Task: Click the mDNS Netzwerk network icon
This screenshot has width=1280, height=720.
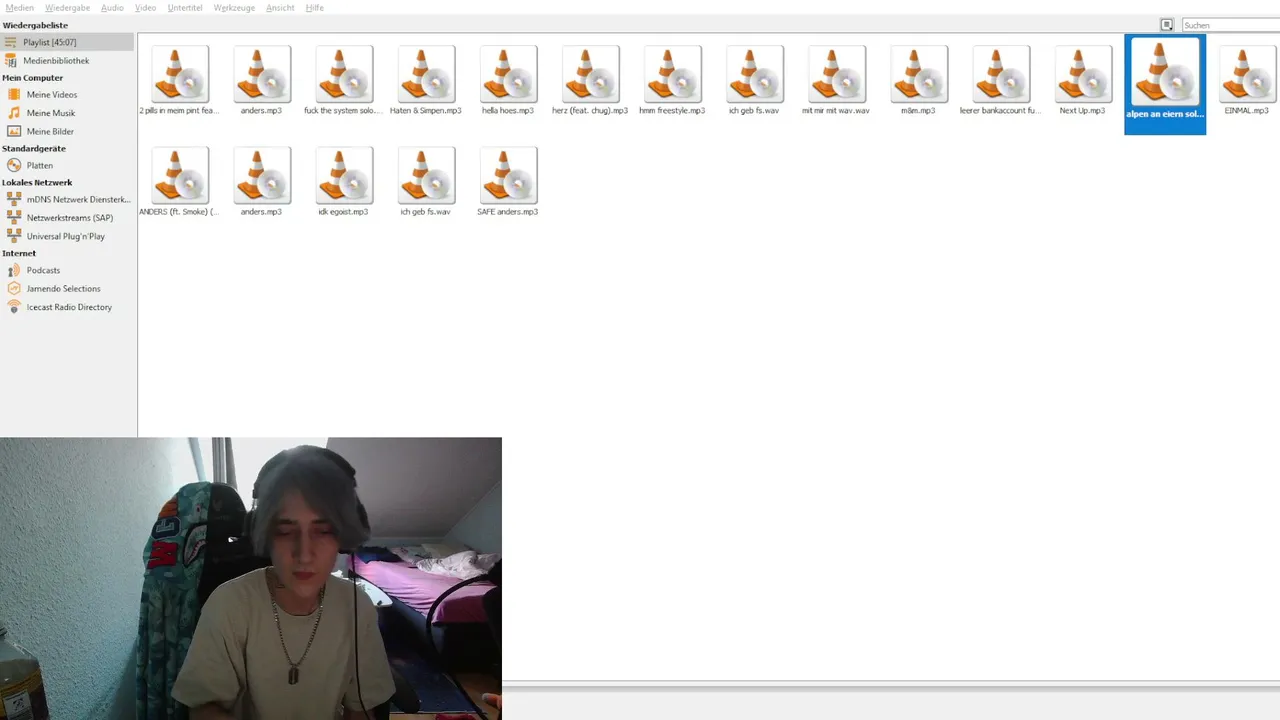Action: [x=14, y=200]
